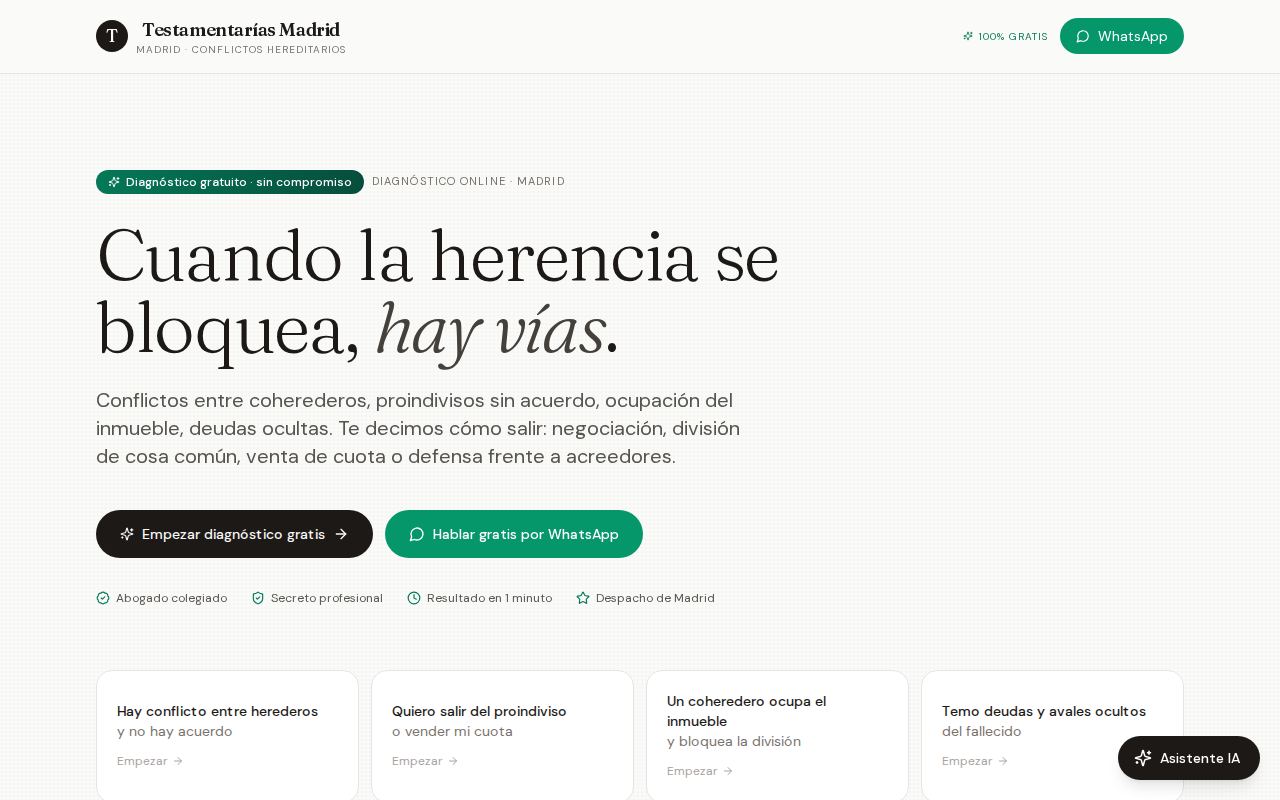
Task: Click Empezar under Un coheredero ocupa el inmueble
Action: (x=700, y=771)
